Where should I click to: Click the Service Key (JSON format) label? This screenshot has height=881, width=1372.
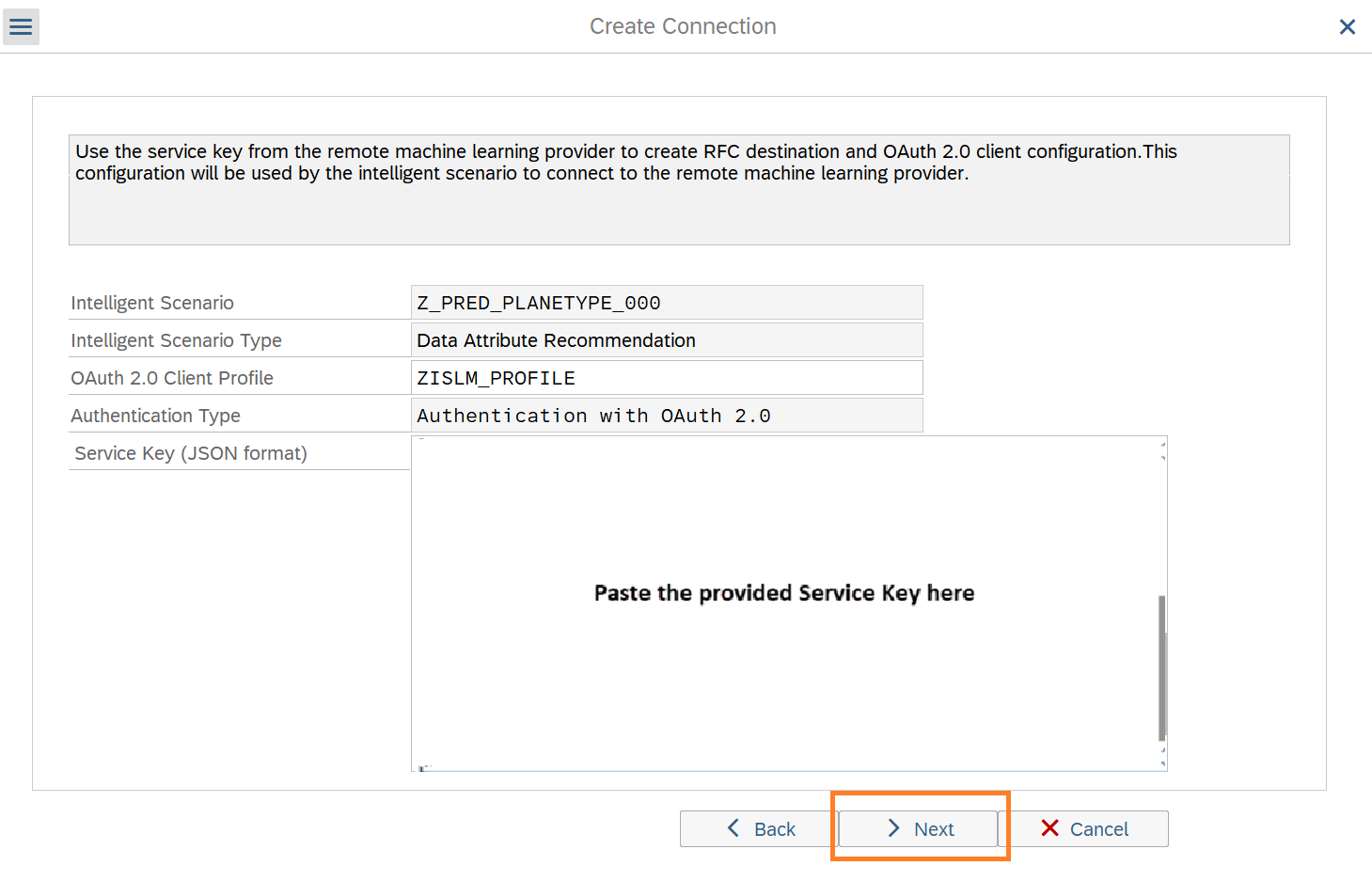(191, 453)
